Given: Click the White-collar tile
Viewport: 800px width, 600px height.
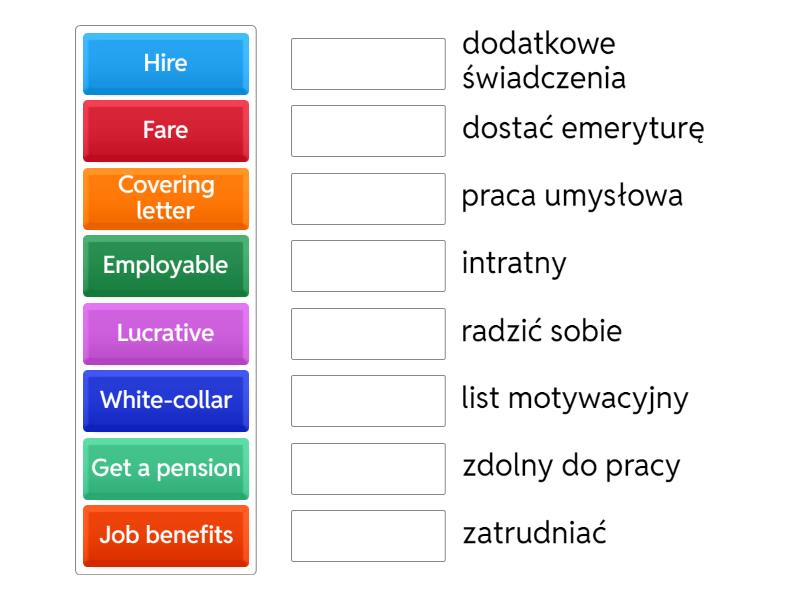Looking at the screenshot, I should (165, 400).
